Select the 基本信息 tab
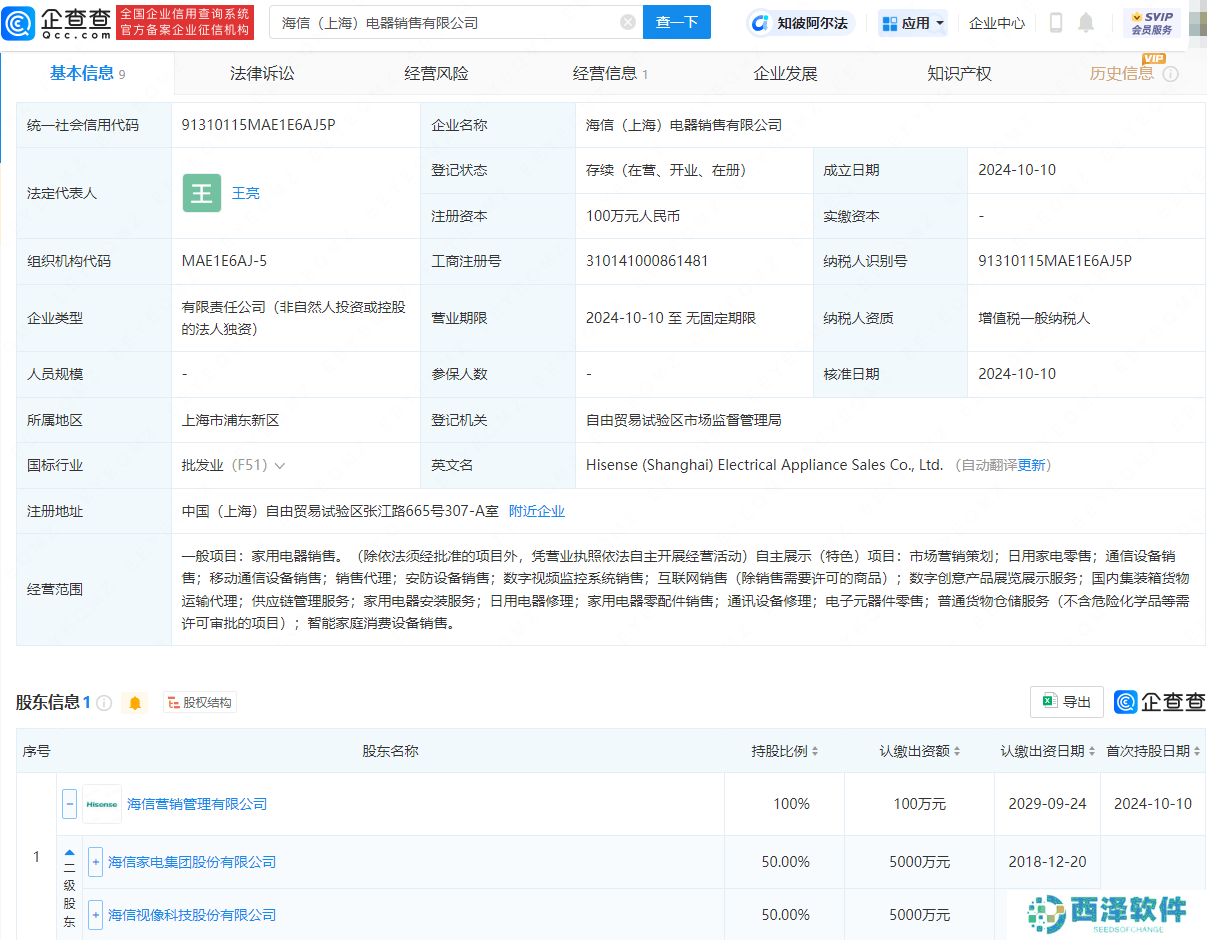Image resolution: width=1207 pixels, height=940 pixels. point(87,73)
